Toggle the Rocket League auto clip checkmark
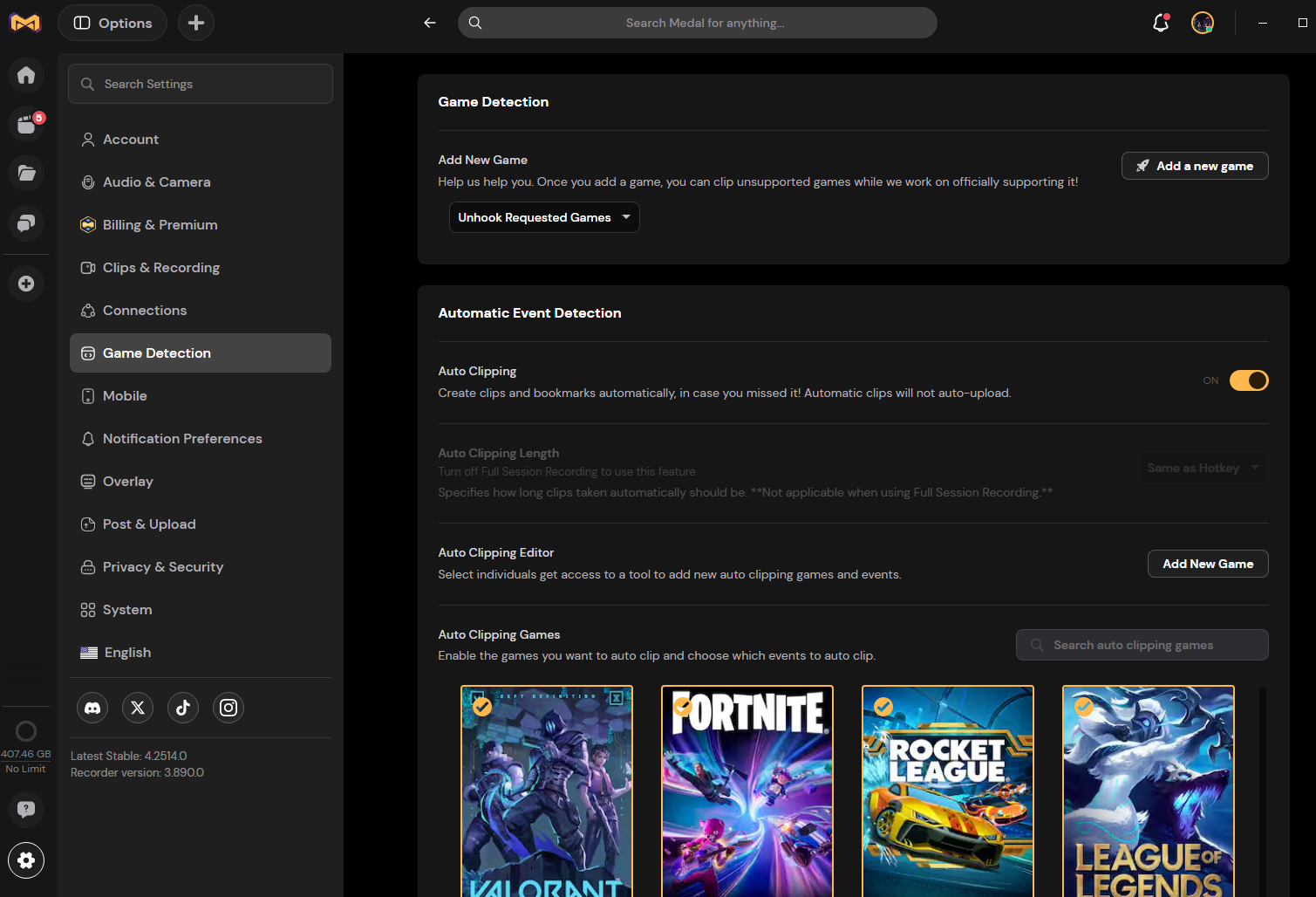The image size is (1316, 897). tap(883, 707)
